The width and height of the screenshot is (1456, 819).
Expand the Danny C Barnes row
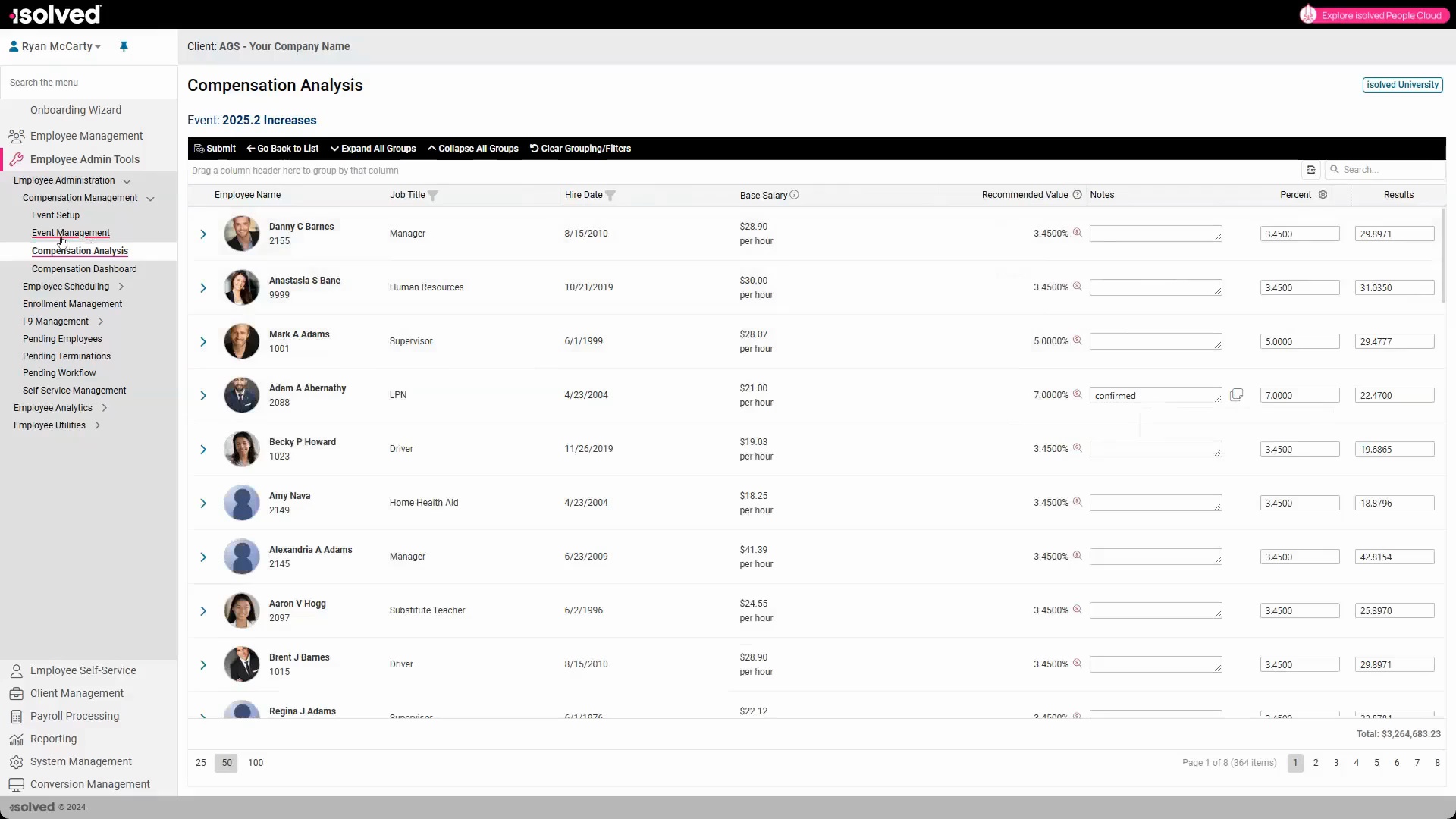click(203, 234)
